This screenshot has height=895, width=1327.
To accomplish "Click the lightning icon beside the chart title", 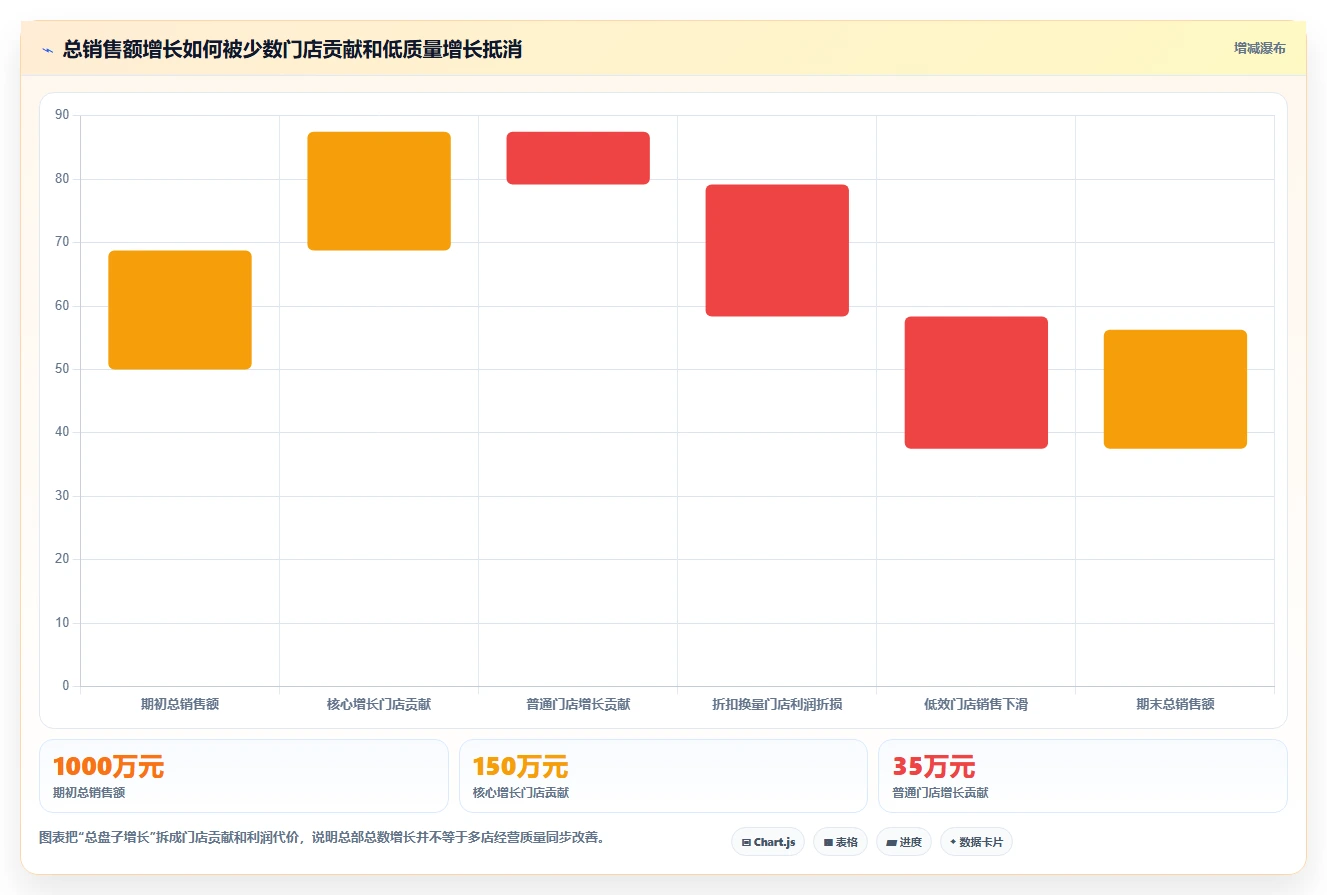I will point(48,50).
